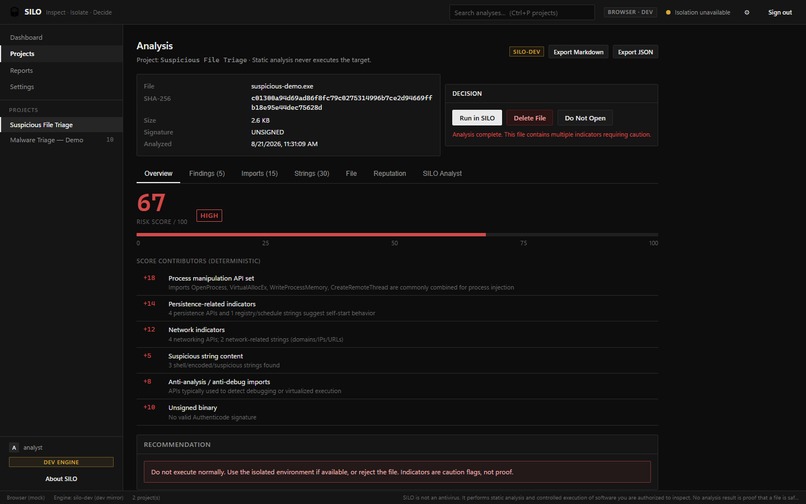Click the SILO-DEV badge
This screenshot has width=806, height=504.
tap(526, 52)
